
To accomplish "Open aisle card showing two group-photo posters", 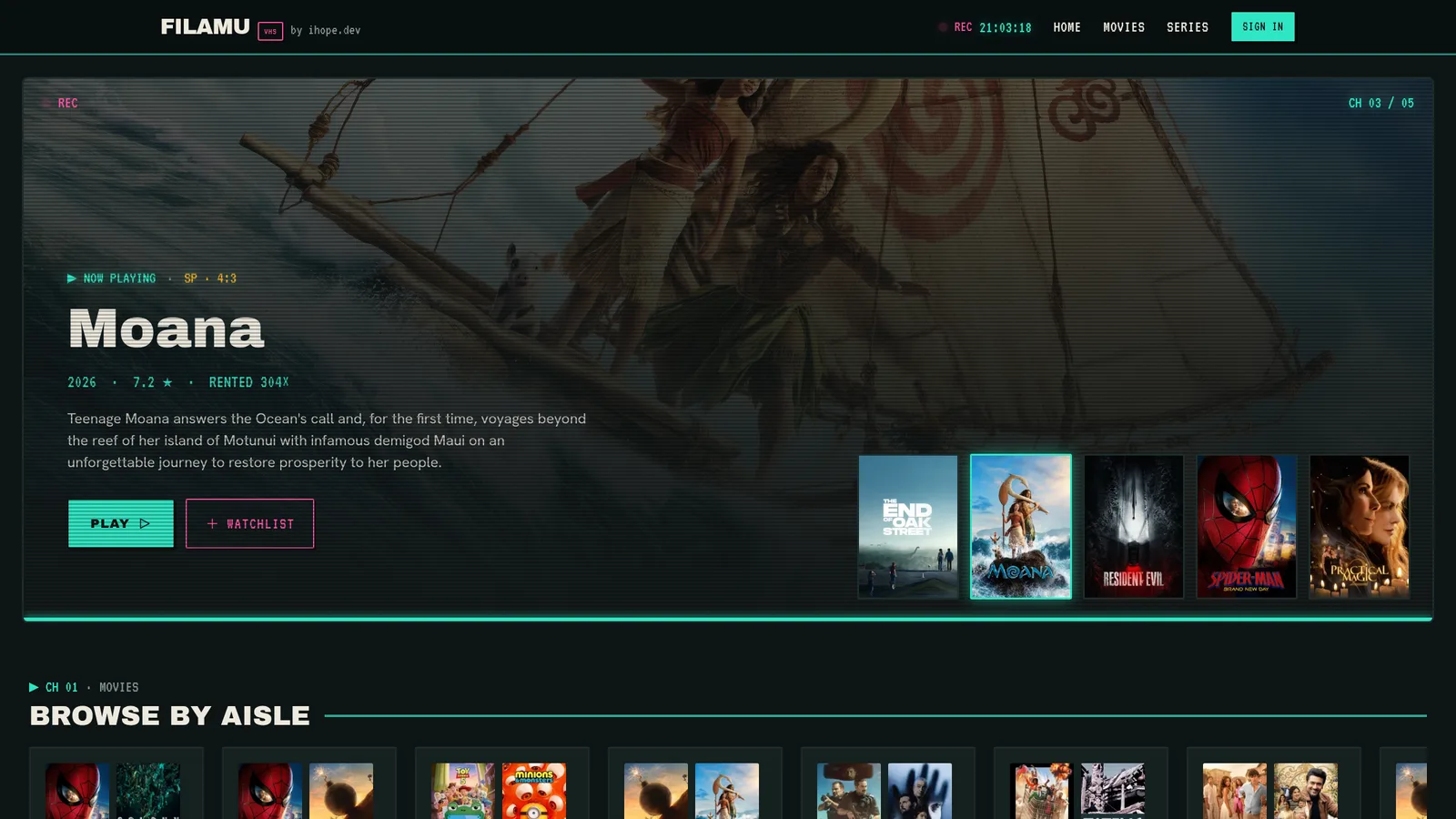I will [1274, 784].
